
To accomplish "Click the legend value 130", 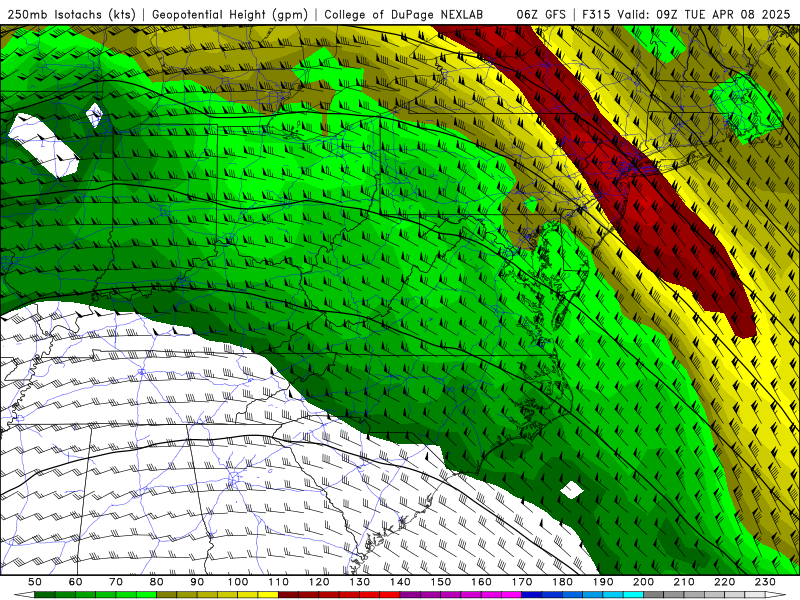I will 360,582.
